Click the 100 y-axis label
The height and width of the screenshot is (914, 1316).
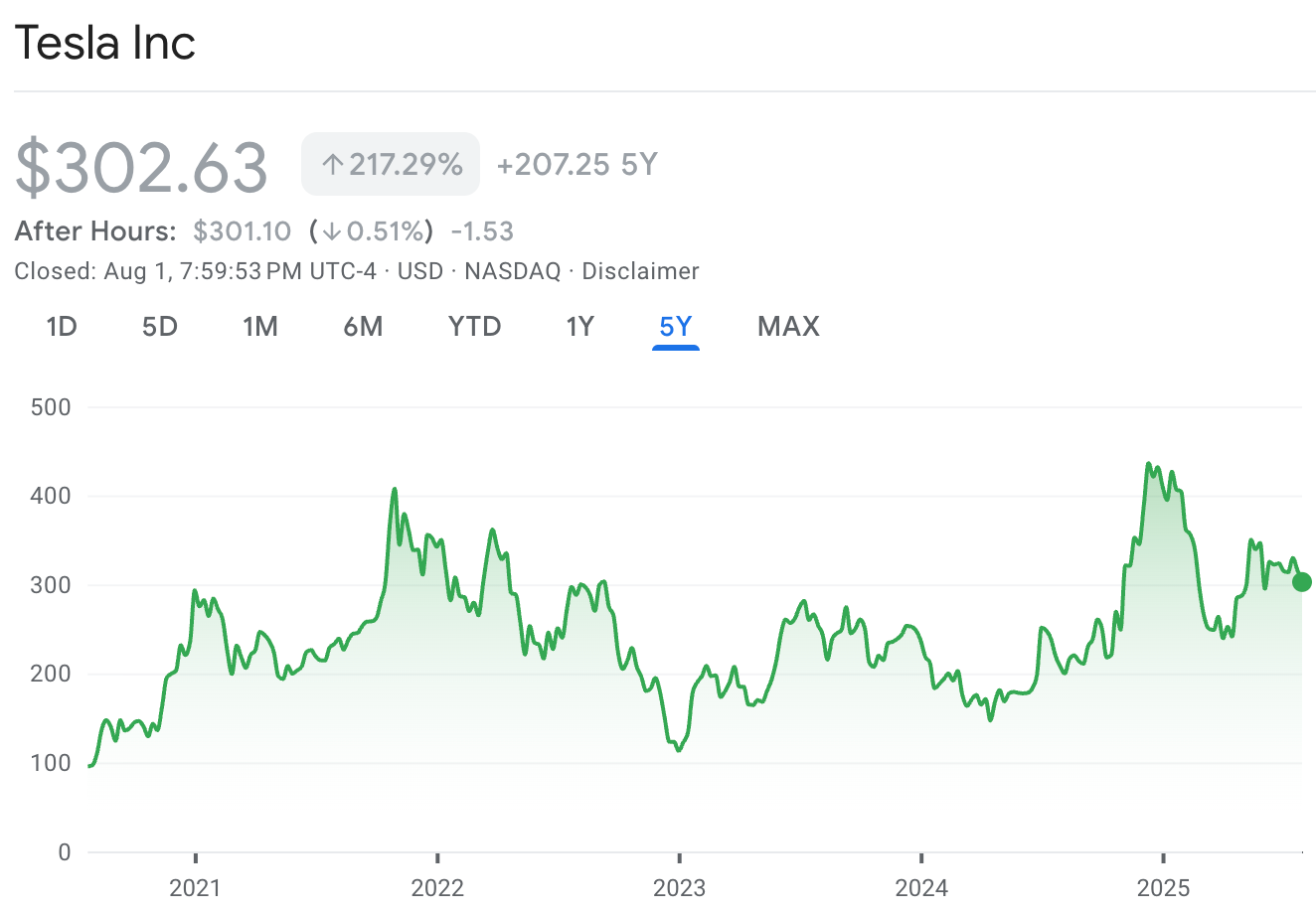[51, 763]
